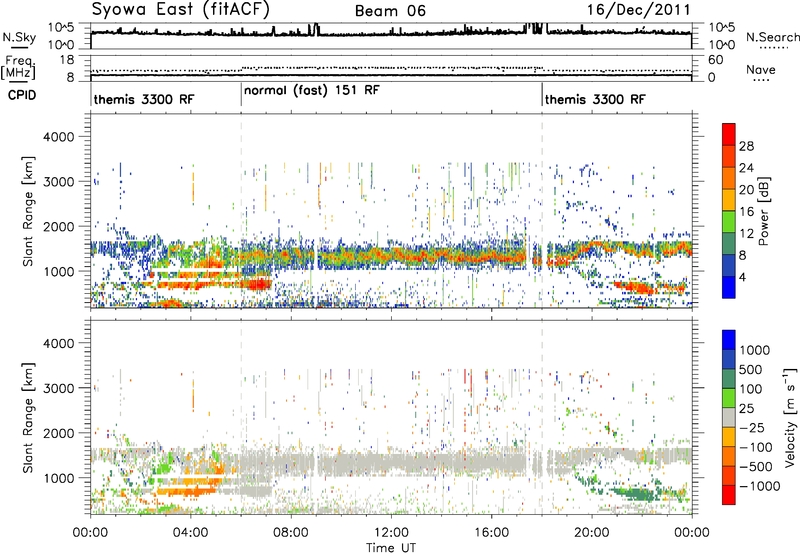The width and height of the screenshot is (800, 554).
Task: Click the '18' frequency axis value
Action: click(x=66, y=60)
